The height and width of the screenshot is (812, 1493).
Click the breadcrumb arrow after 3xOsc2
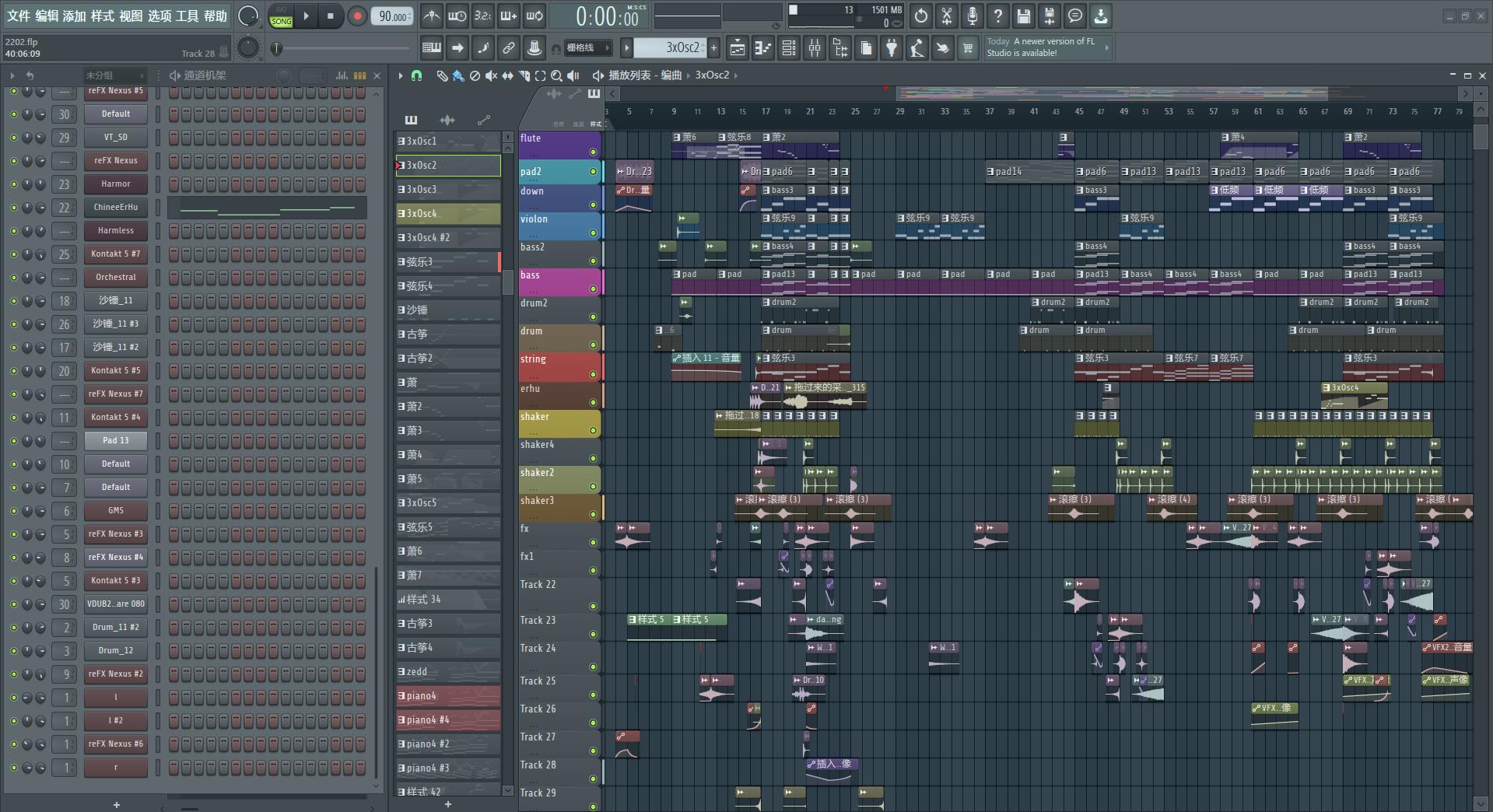coord(736,75)
